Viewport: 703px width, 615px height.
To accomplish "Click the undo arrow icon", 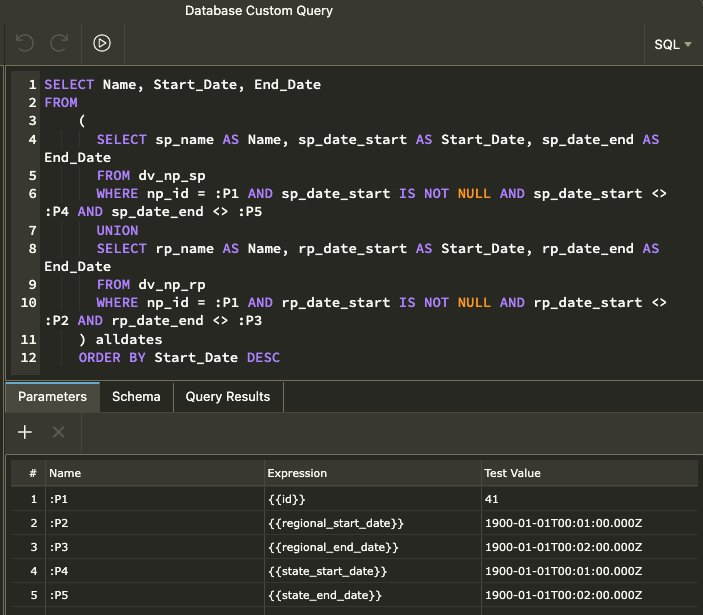I will tap(25, 43).
